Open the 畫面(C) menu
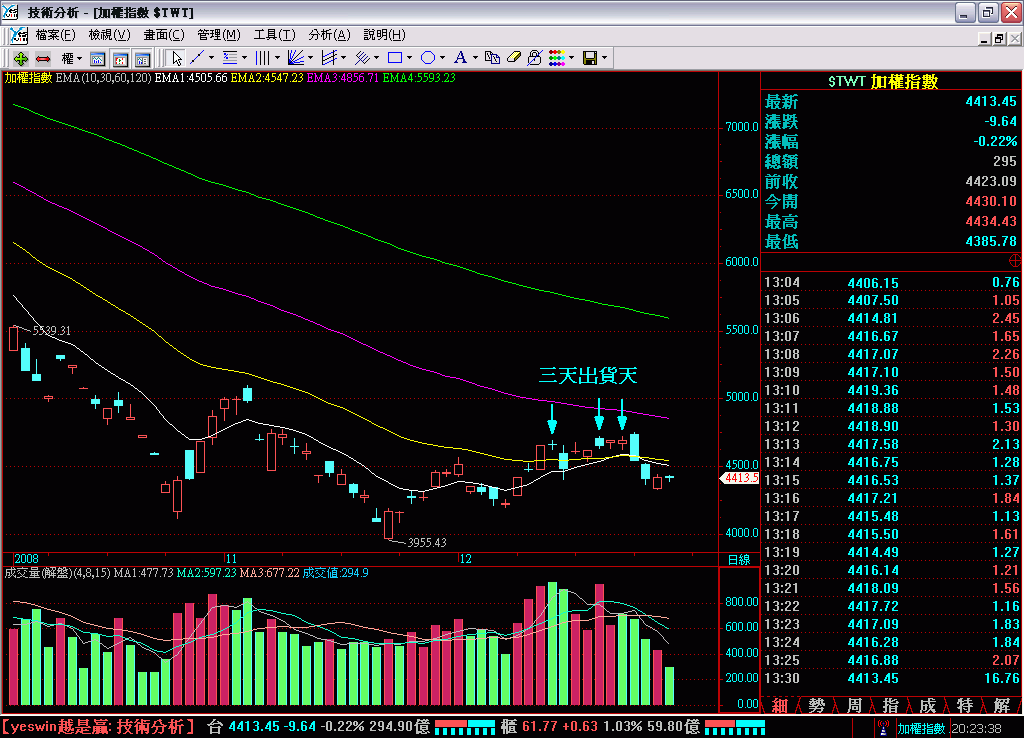 [164, 35]
